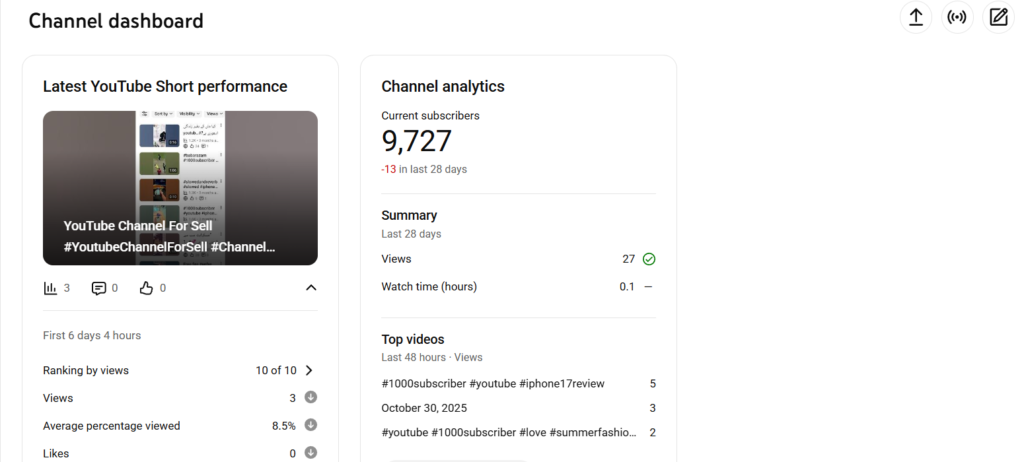
Task: Click the current subscribers count 9,727
Action: (417, 141)
